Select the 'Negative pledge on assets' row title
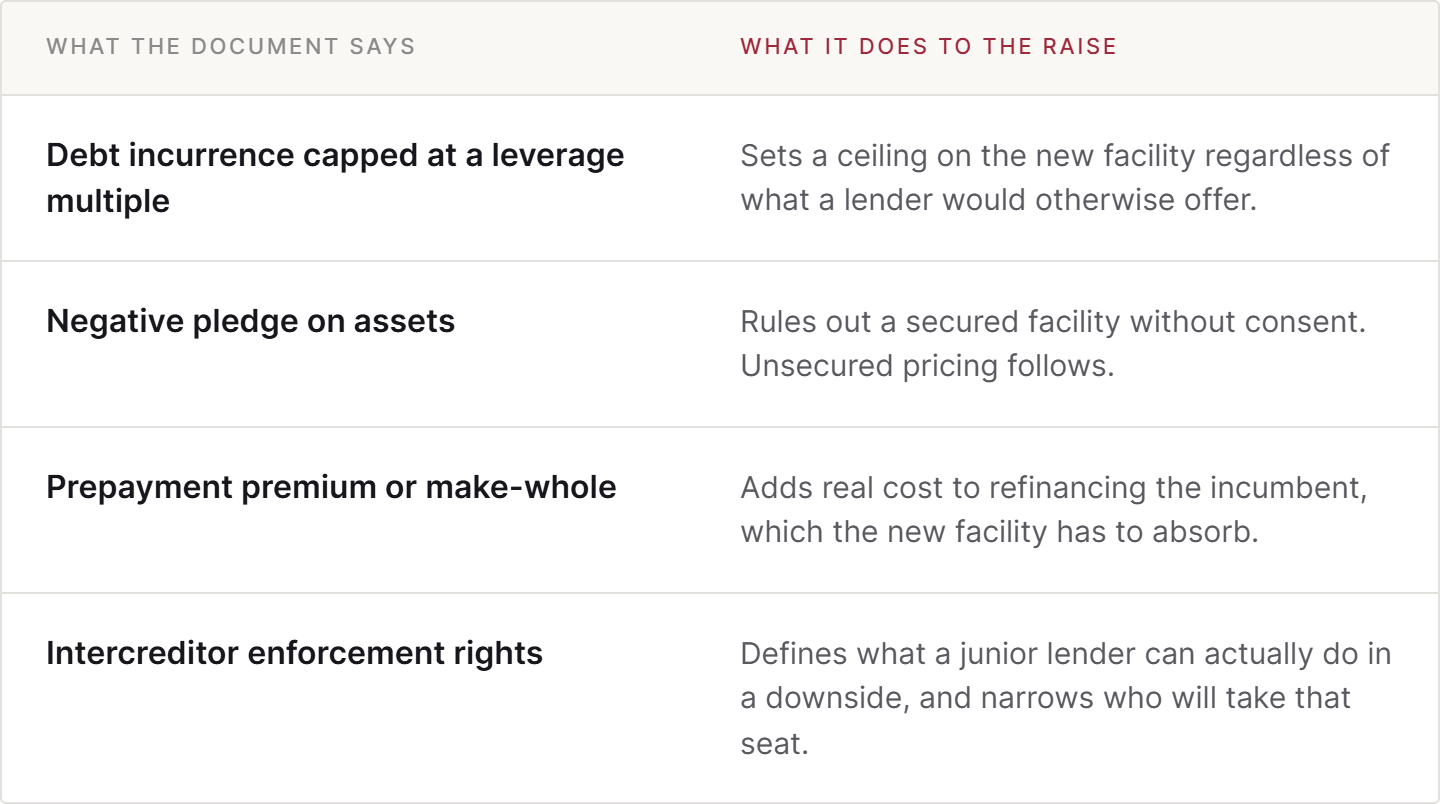 point(250,321)
